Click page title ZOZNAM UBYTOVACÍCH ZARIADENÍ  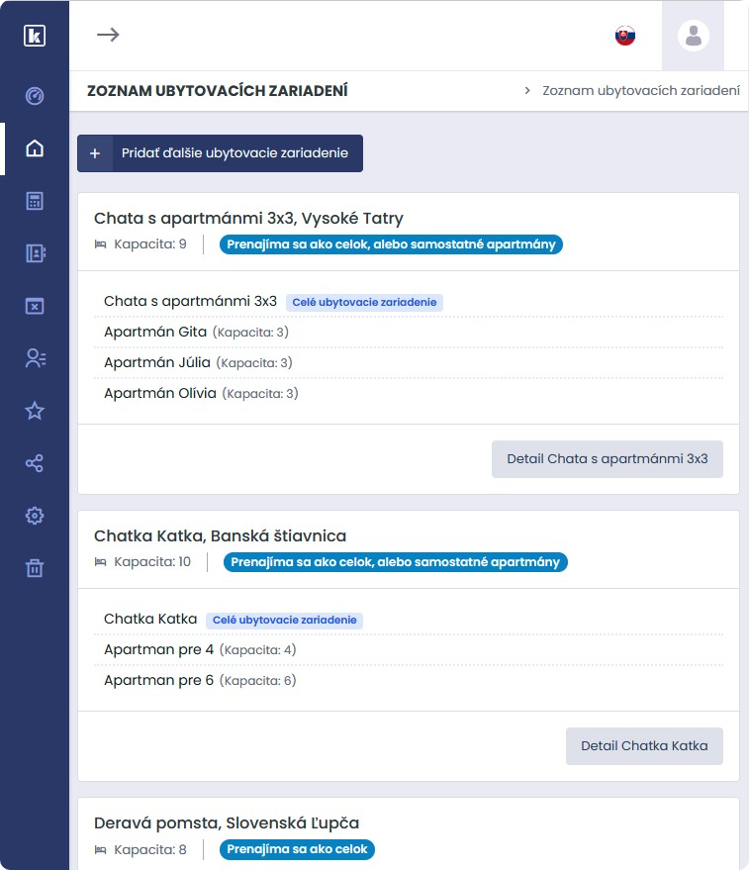[x=217, y=91]
